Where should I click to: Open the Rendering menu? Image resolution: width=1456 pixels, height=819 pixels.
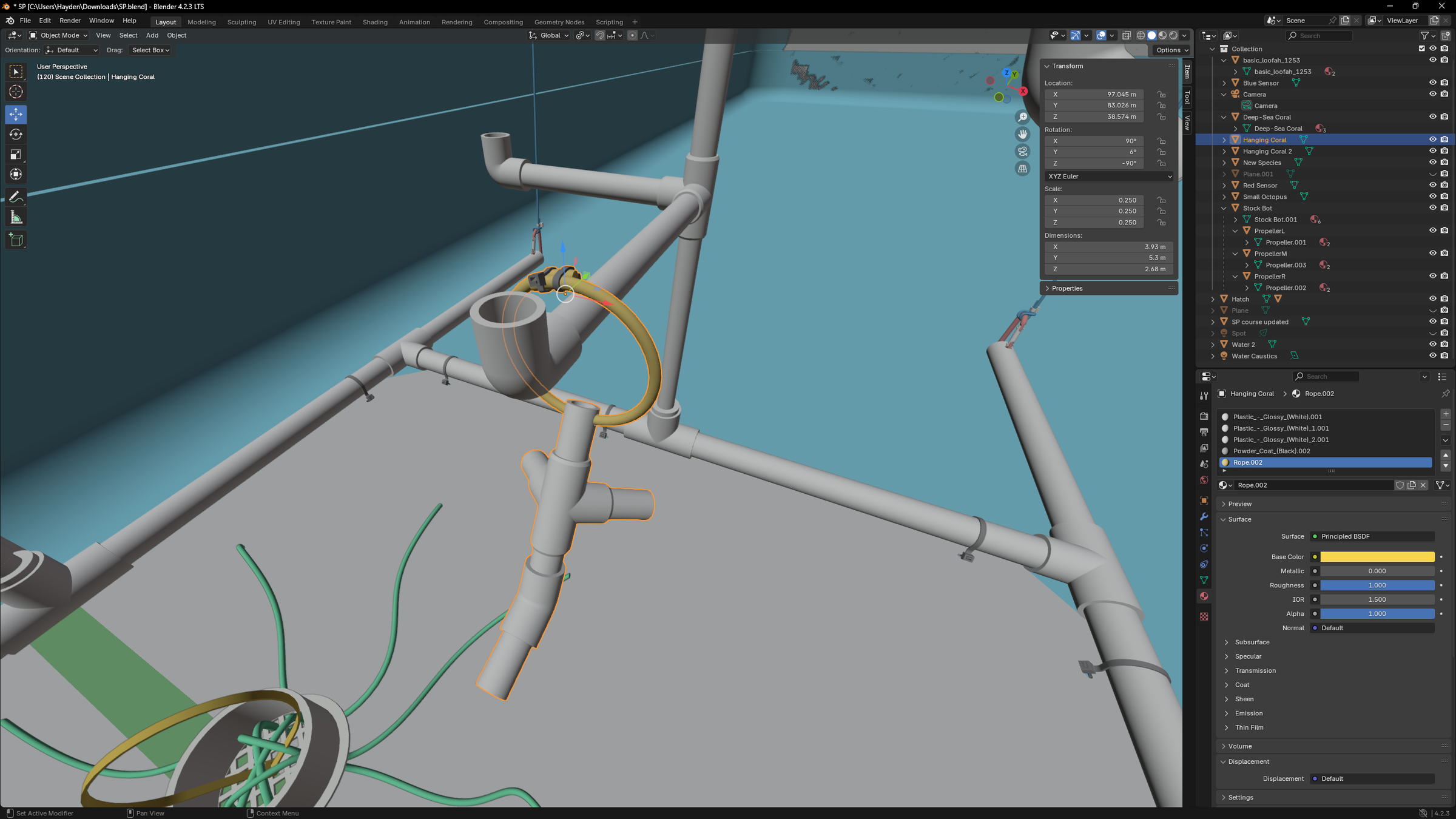click(x=457, y=22)
